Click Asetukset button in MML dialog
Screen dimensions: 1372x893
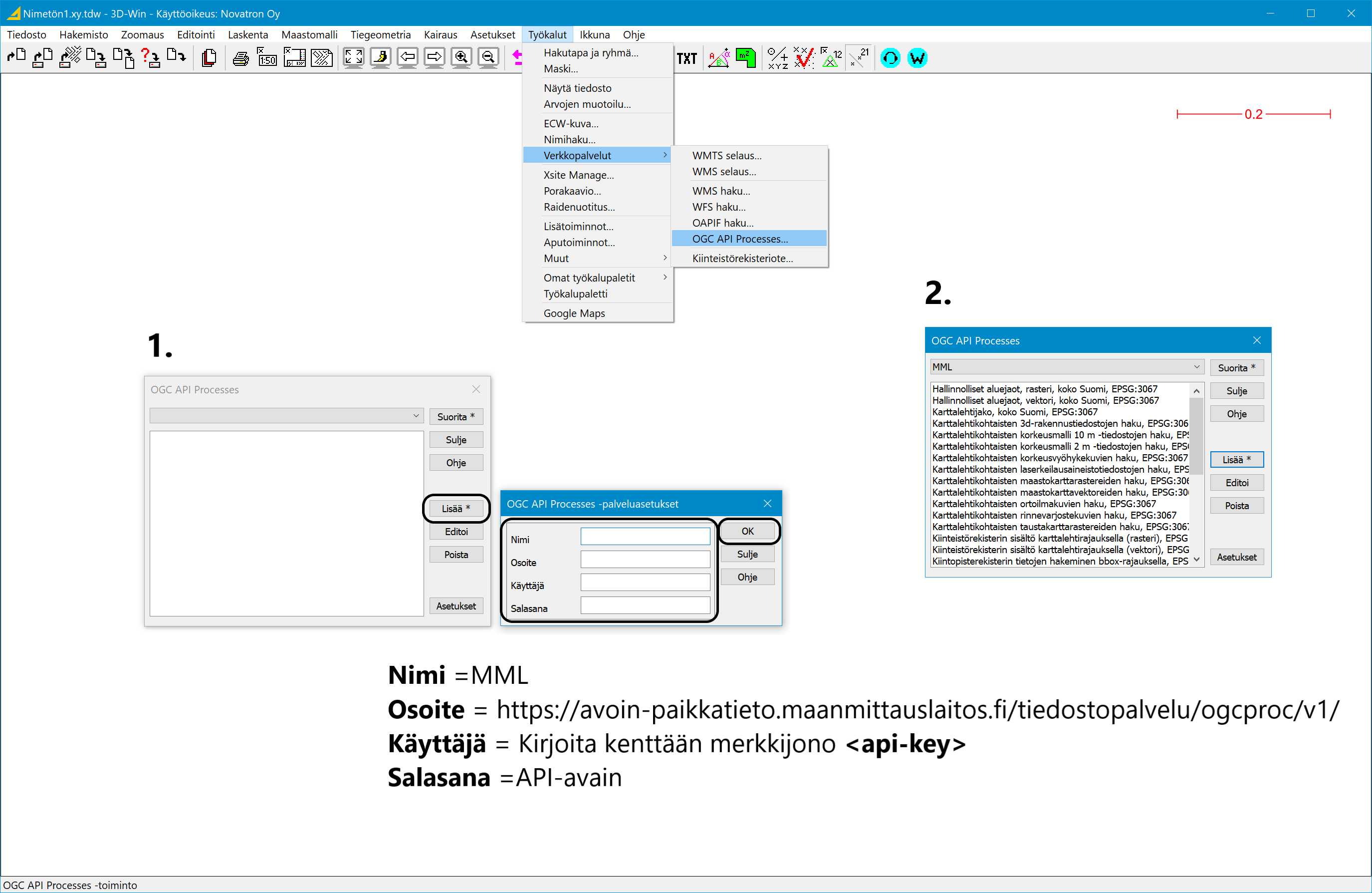click(x=1236, y=557)
